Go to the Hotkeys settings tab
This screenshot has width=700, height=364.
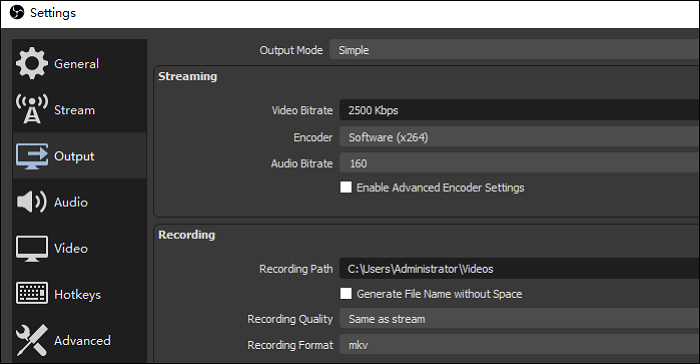click(x=79, y=294)
